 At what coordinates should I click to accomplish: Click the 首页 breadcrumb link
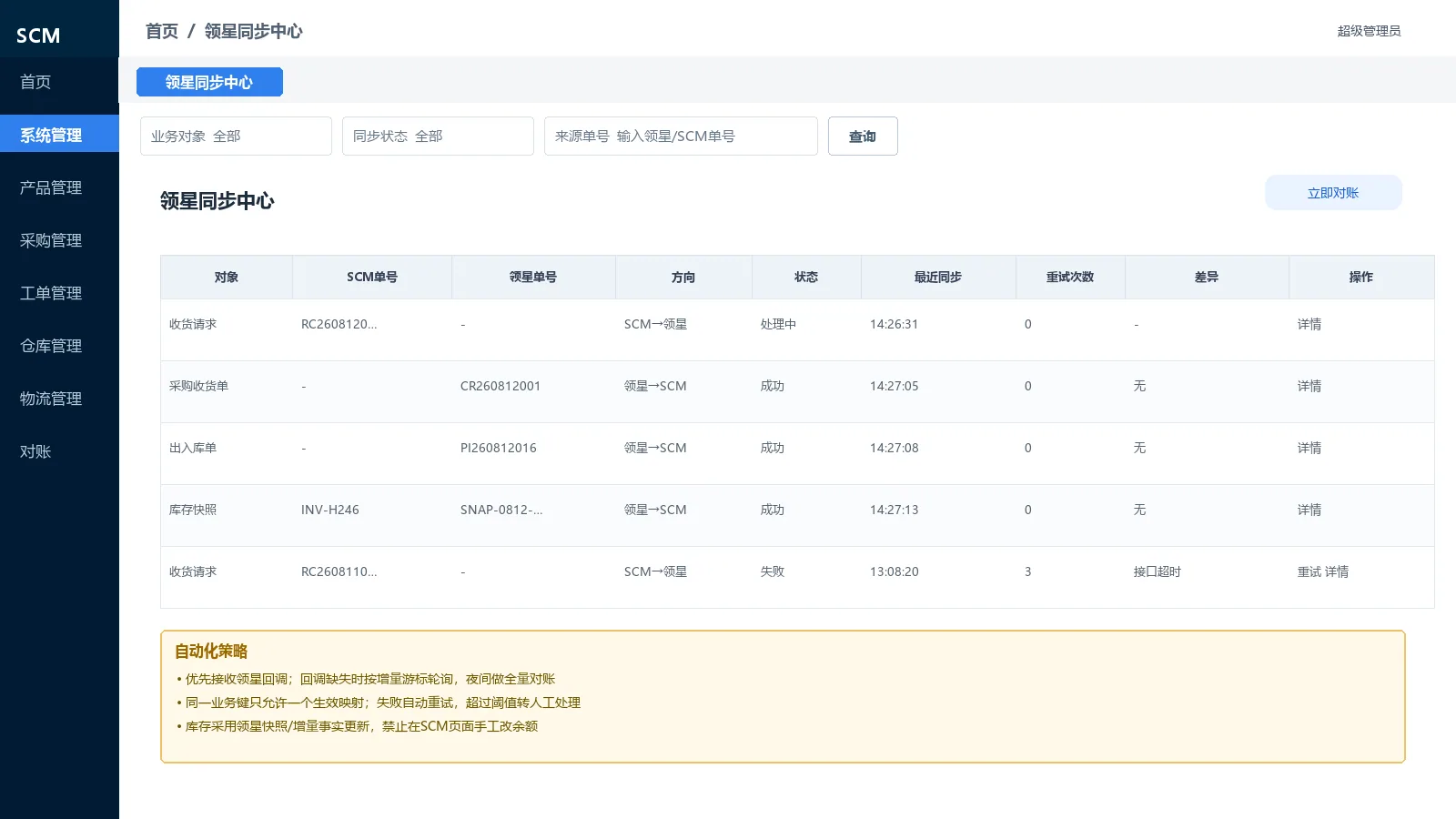point(162,31)
